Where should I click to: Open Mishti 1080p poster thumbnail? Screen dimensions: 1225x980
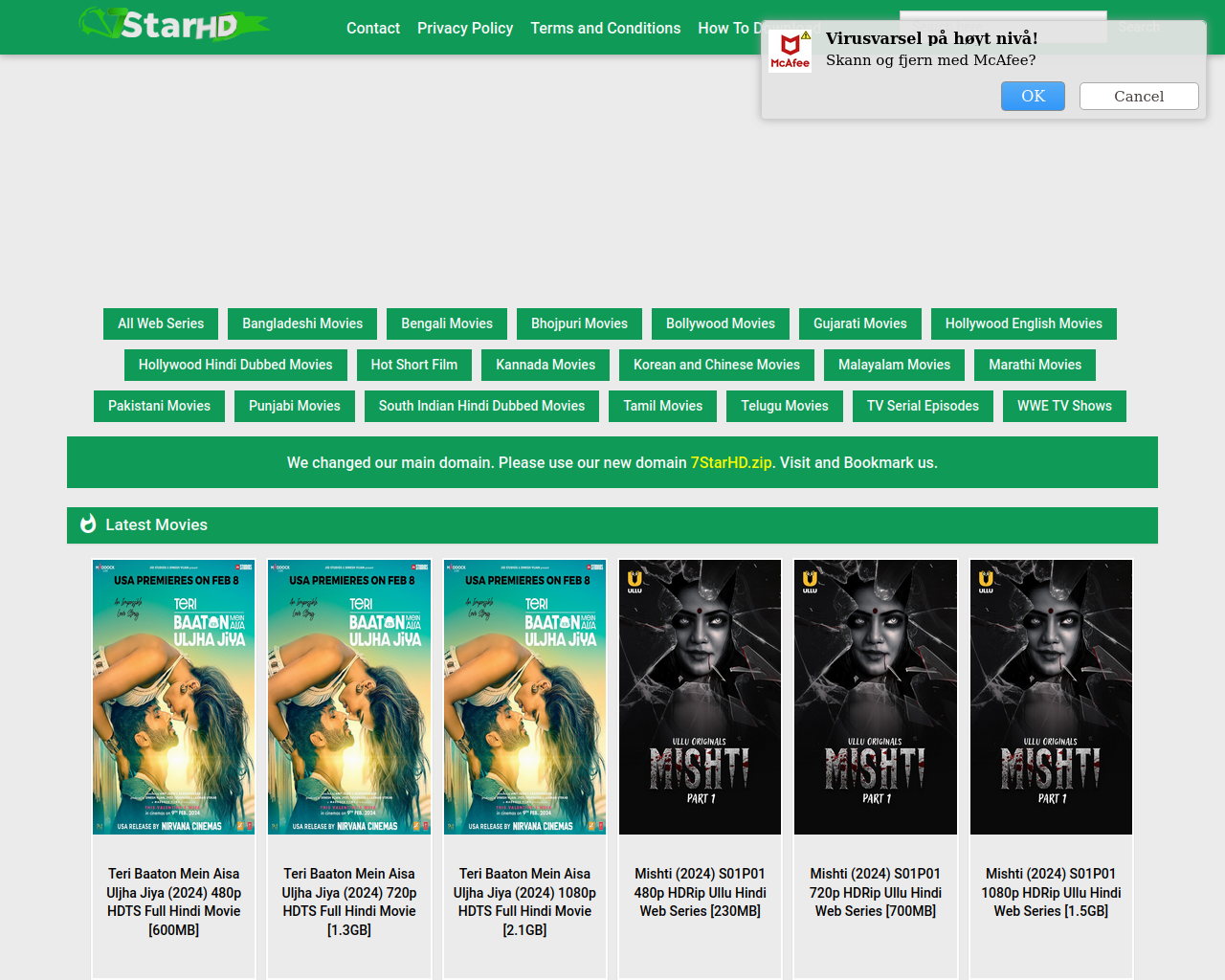tap(1051, 697)
